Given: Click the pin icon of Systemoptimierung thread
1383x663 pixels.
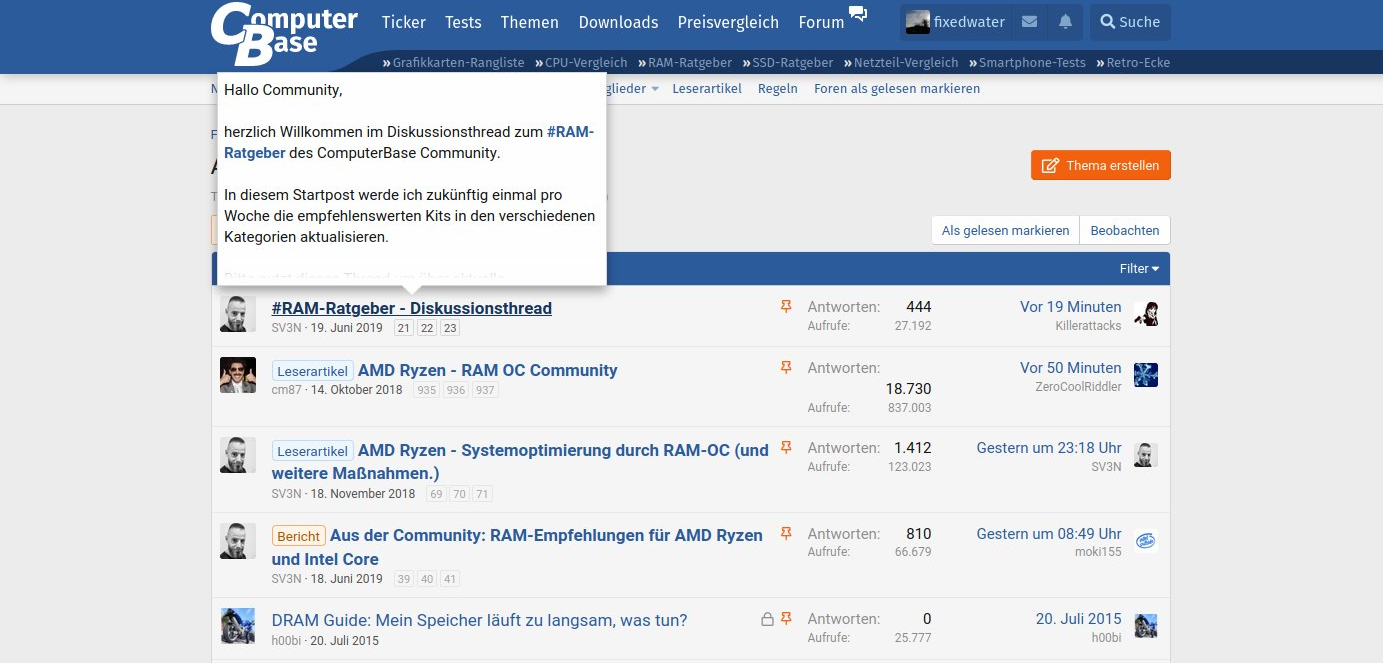Looking at the screenshot, I should pyautogui.click(x=786, y=448).
